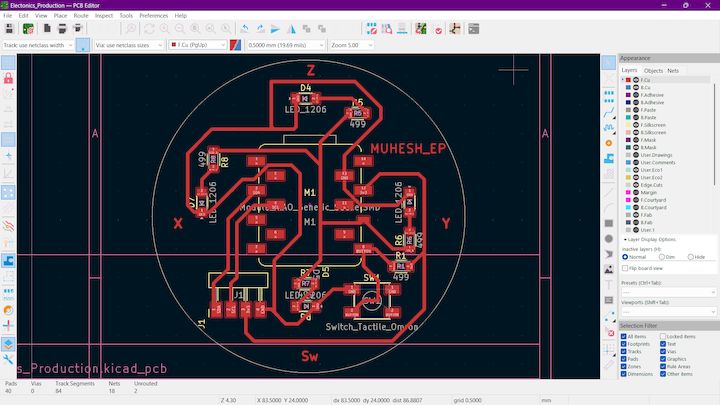Open the Zoom 5.00 dropdown
The height and width of the screenshot is (405, 720).
point(351,45)
